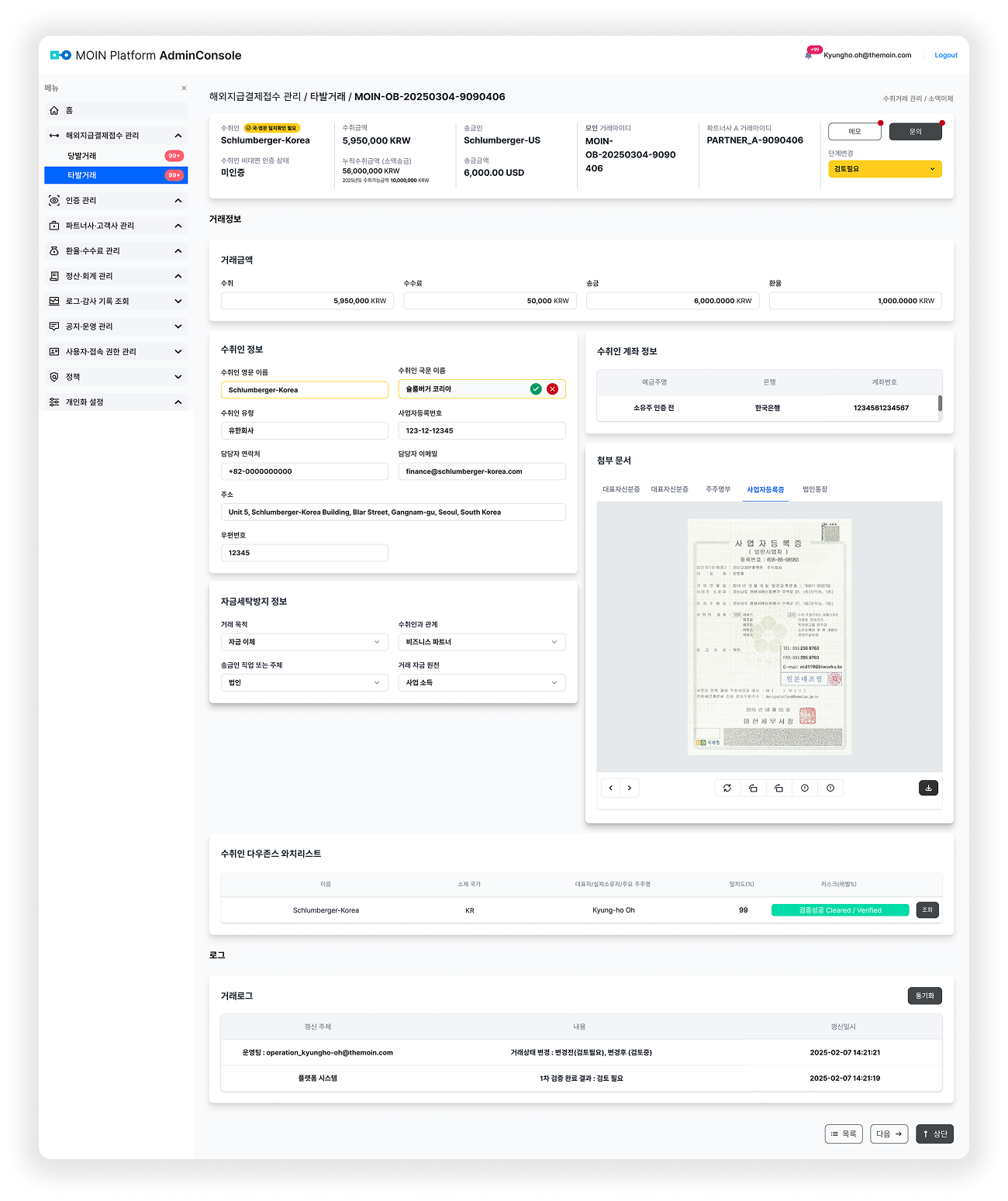Open the 단계변경 검토필요 status dropdown
Viewport: 1008px width, 1201px height.
click(x=885, y=169)
